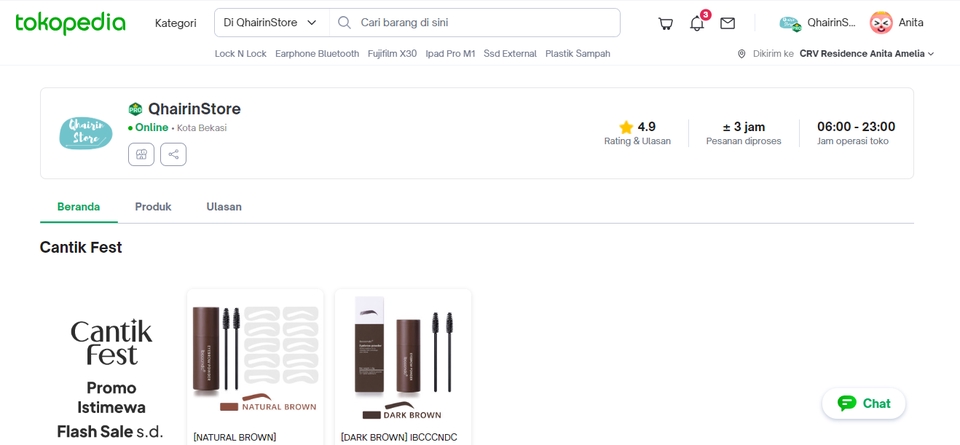
Task: Open the notifications bell icon
Action: 697,23
